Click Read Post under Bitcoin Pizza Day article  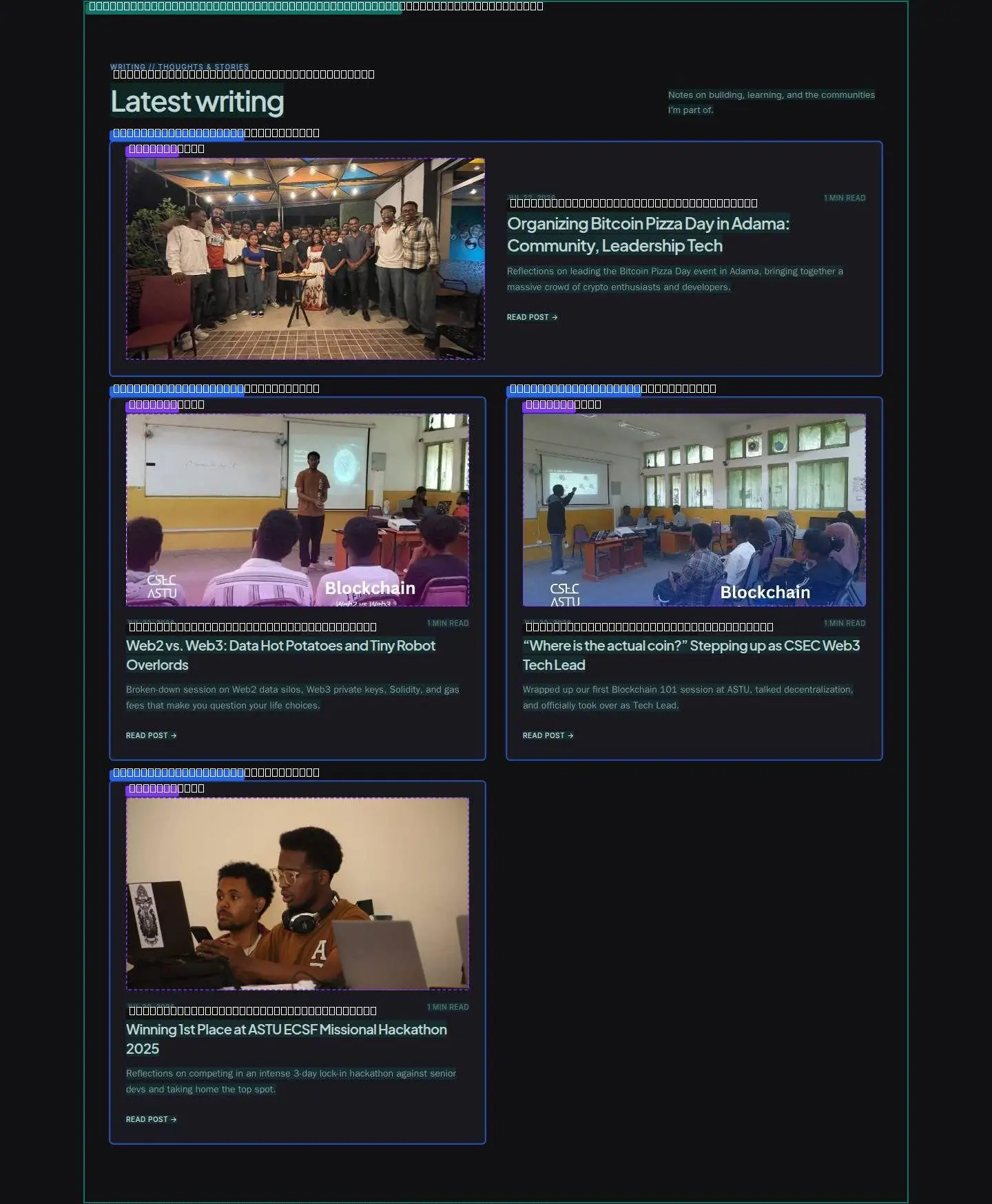point(533,317)
